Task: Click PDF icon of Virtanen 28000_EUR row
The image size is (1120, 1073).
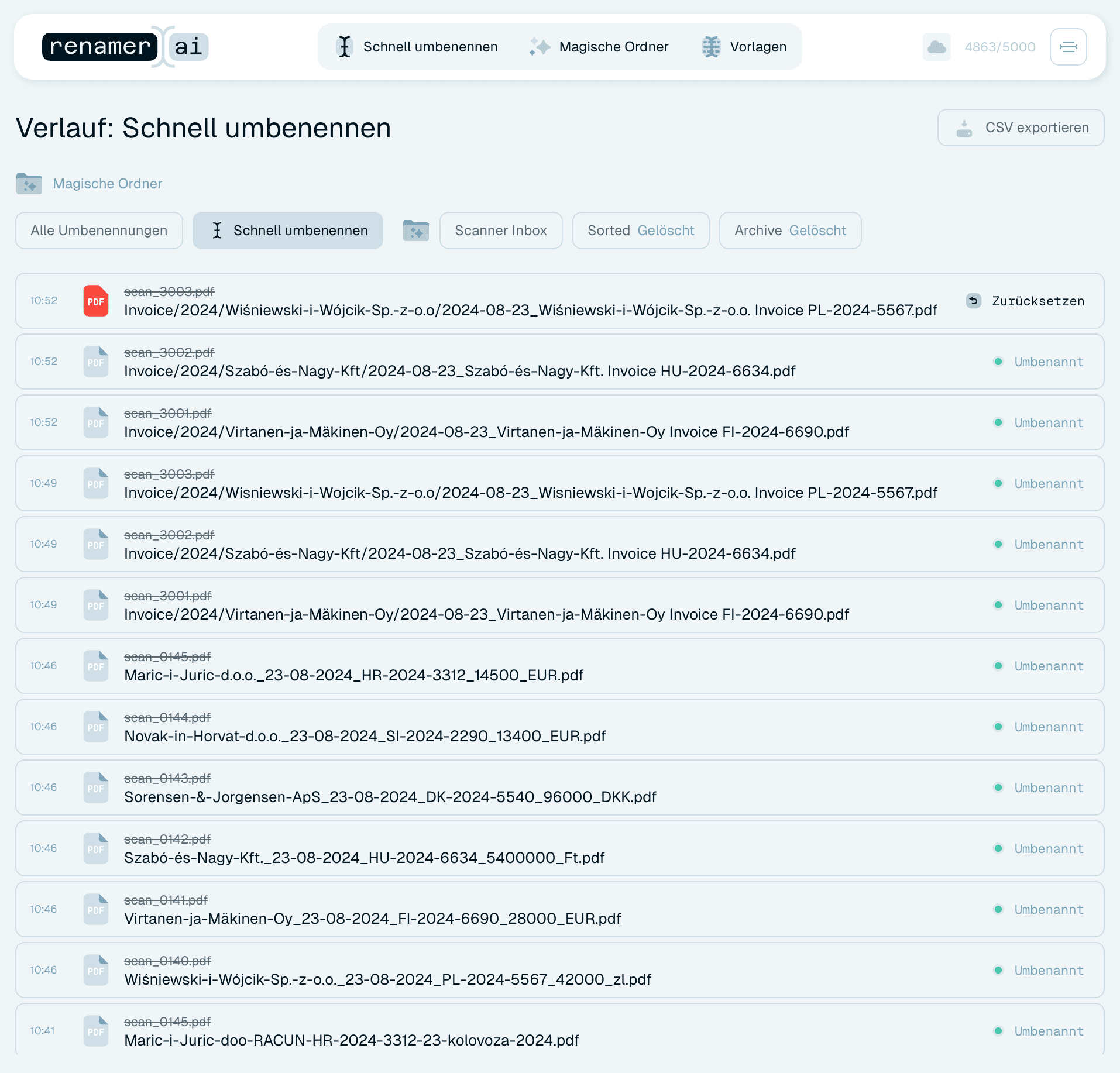Action: (96, 909)
